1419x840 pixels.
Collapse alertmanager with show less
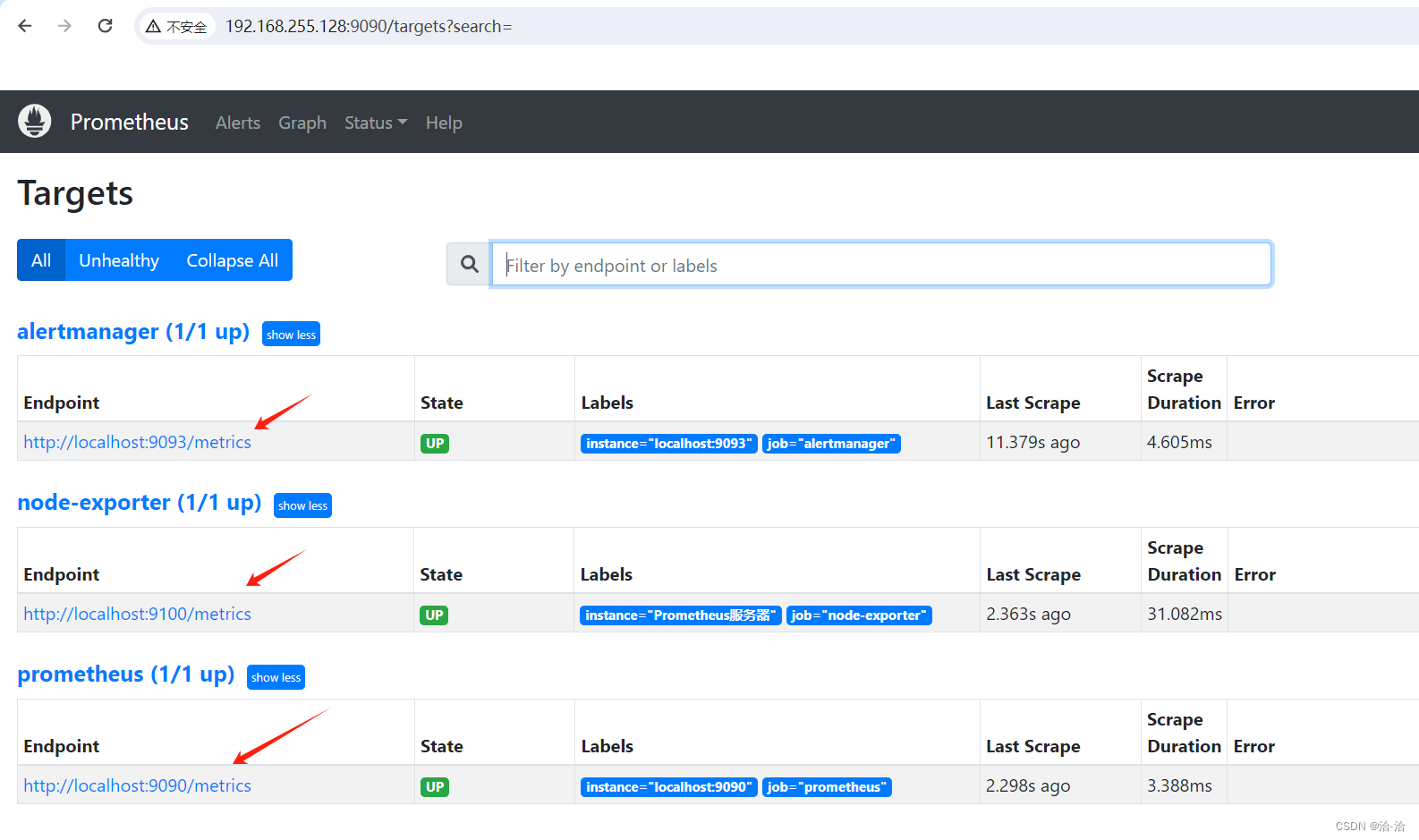pos(291,335)
